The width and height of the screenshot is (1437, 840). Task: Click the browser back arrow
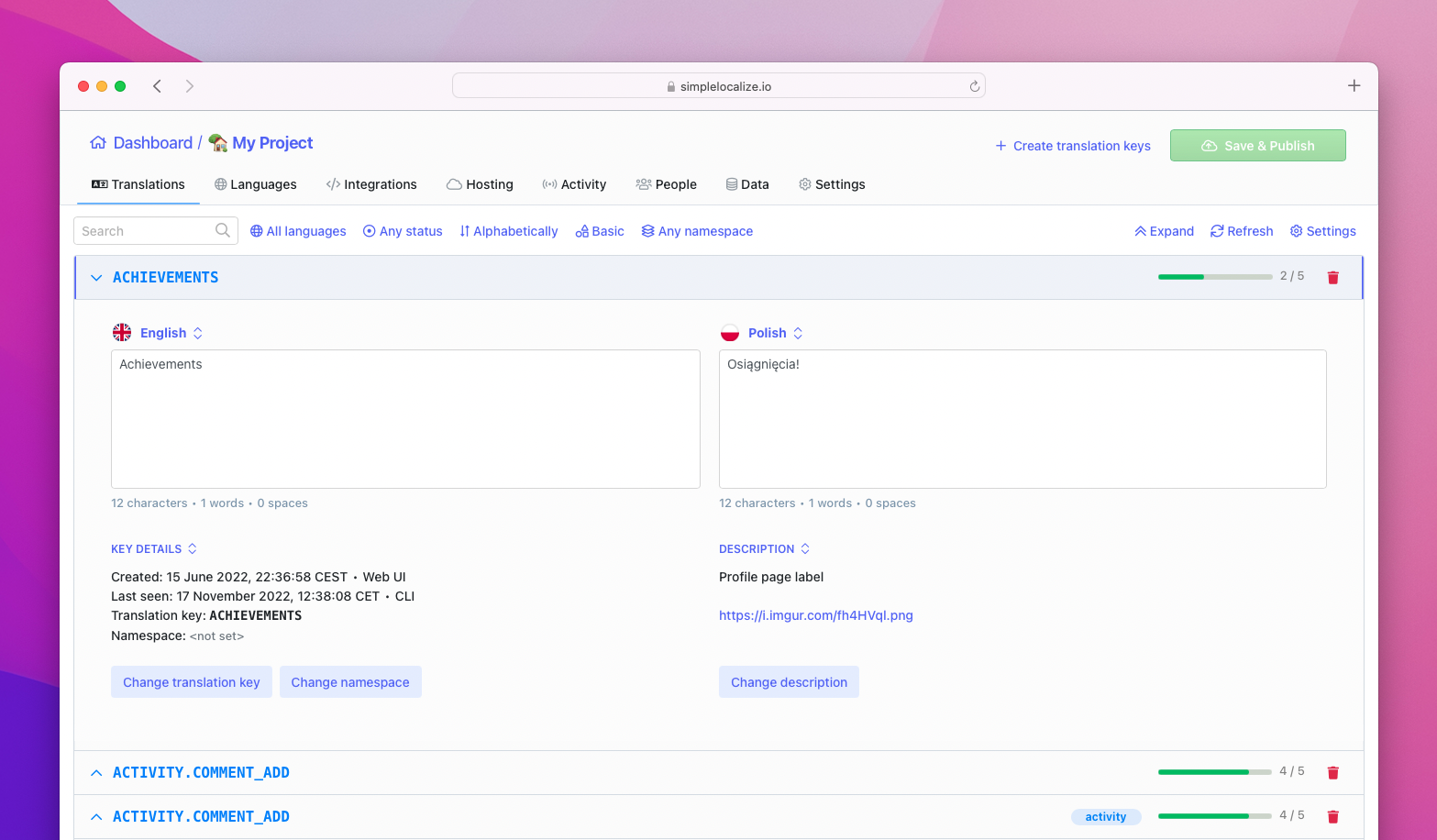pyautogui.click(x=158, y=86)
